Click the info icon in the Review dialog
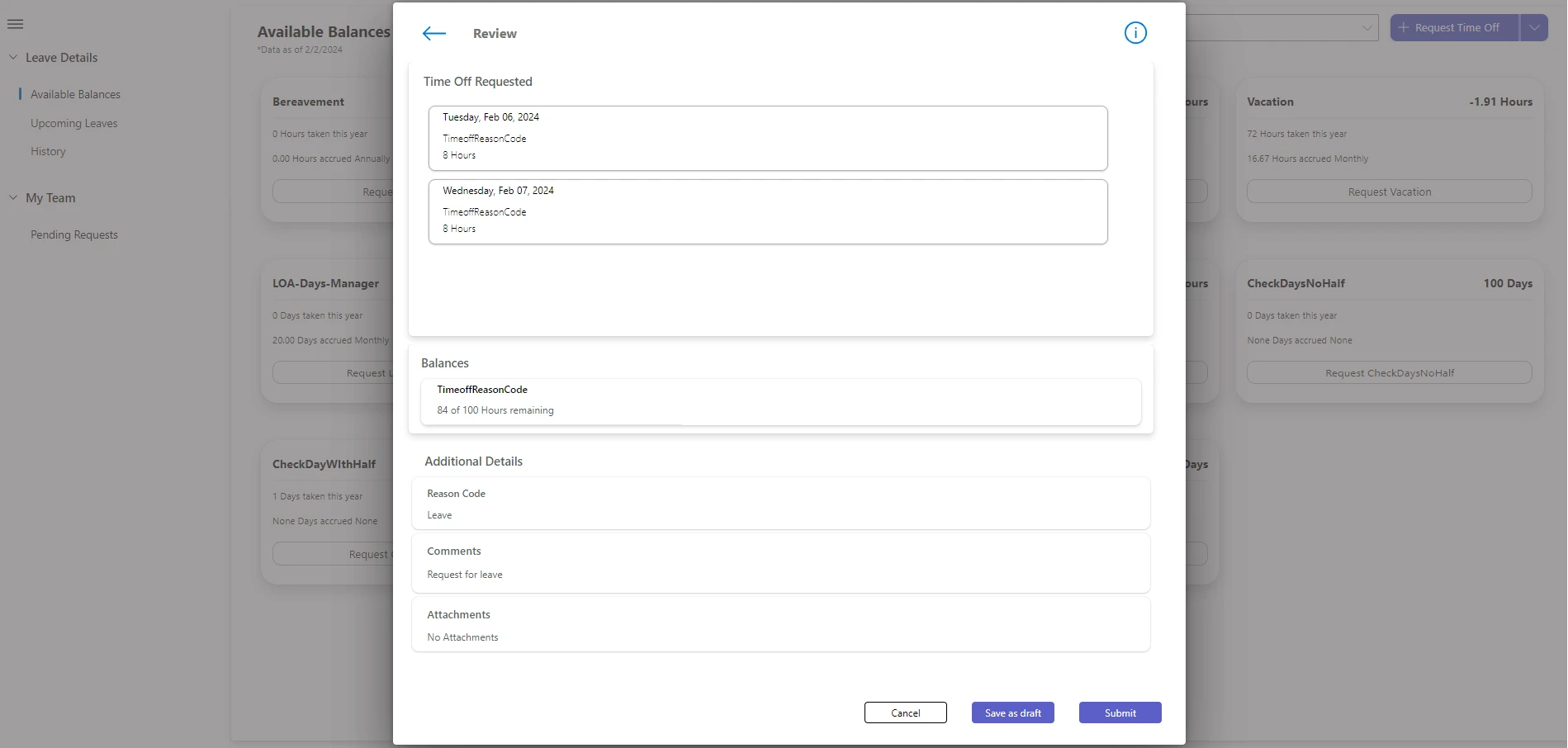The image size is (1568, 748). tap(1135, 33)
